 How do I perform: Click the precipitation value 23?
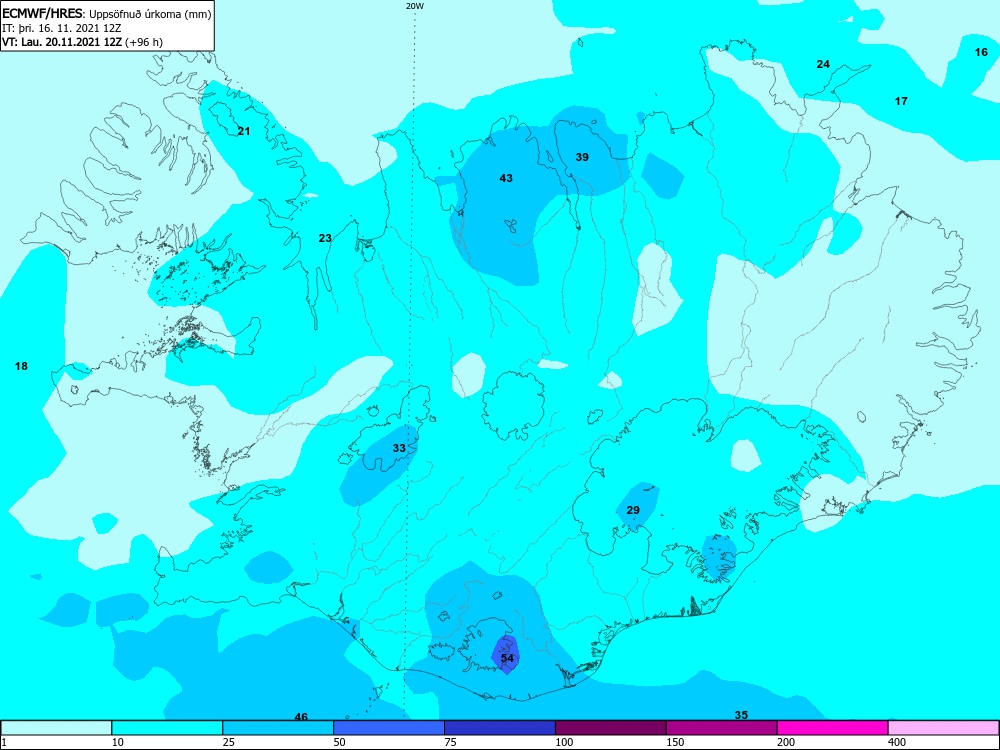325,238
